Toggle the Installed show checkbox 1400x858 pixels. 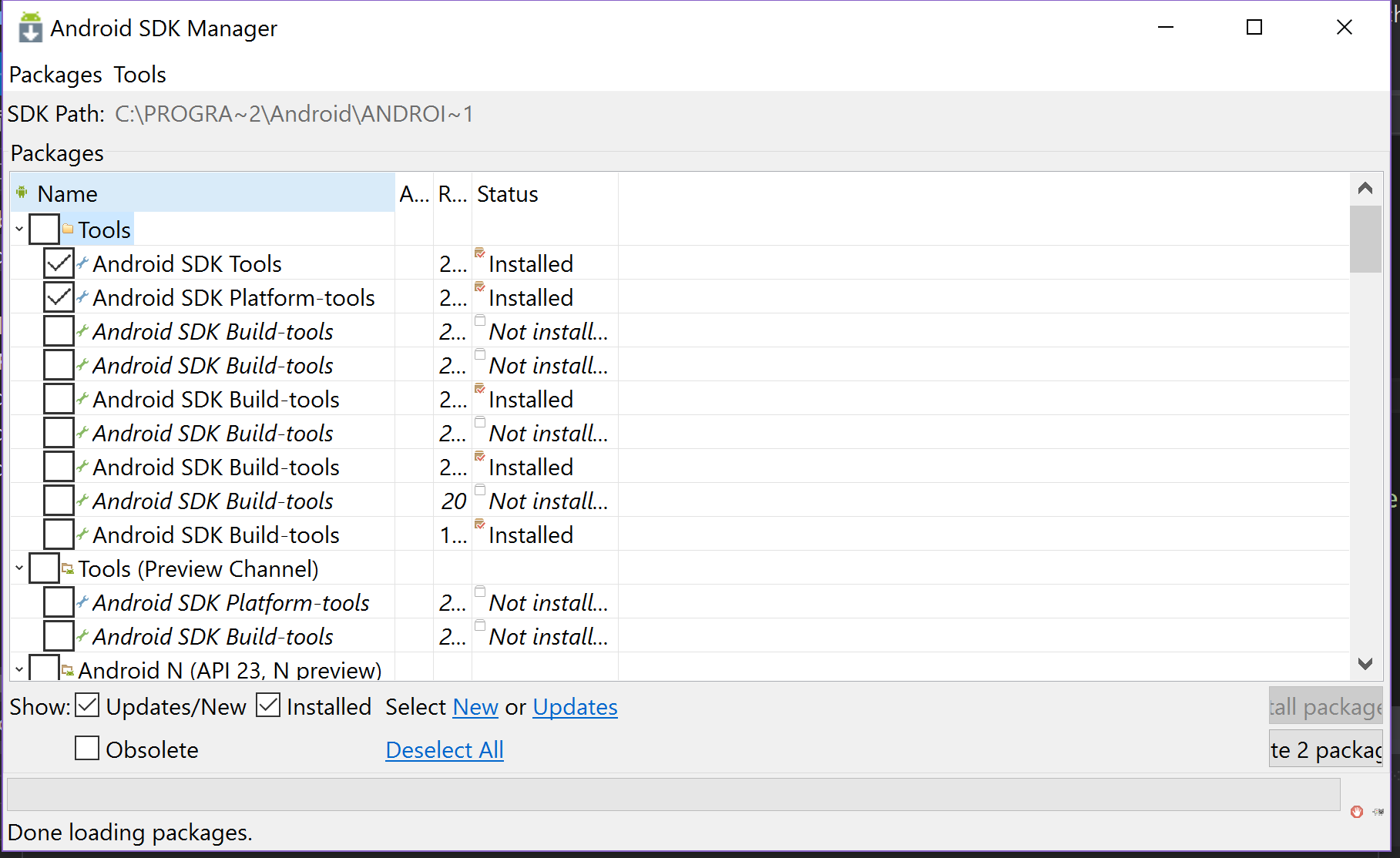tap(268, 705)
